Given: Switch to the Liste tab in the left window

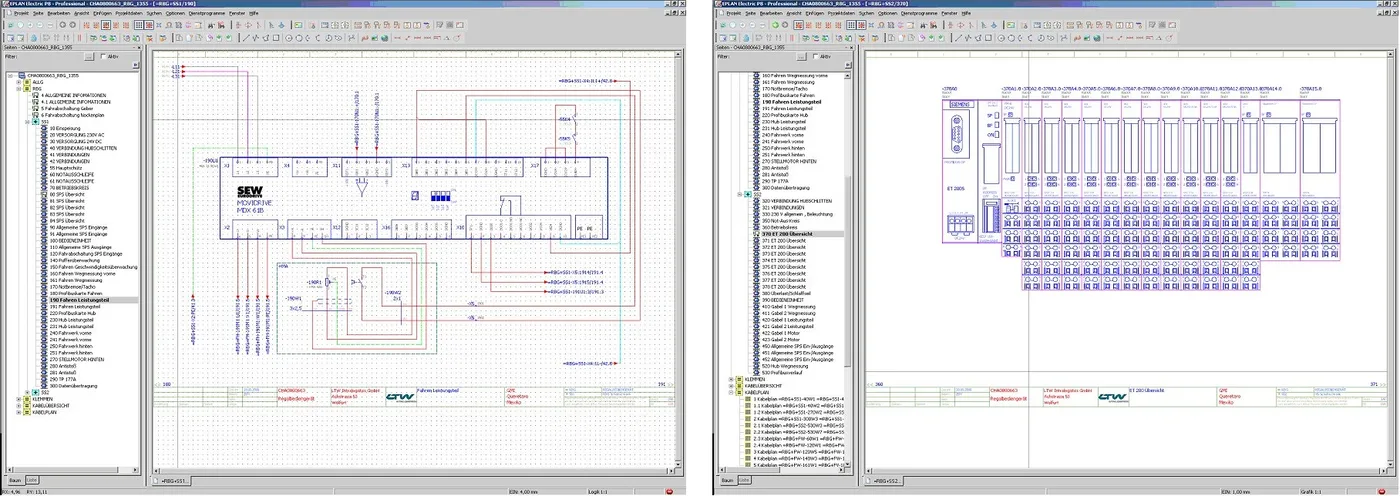Looking at the screenshot, I should click(x=32, y=480).
